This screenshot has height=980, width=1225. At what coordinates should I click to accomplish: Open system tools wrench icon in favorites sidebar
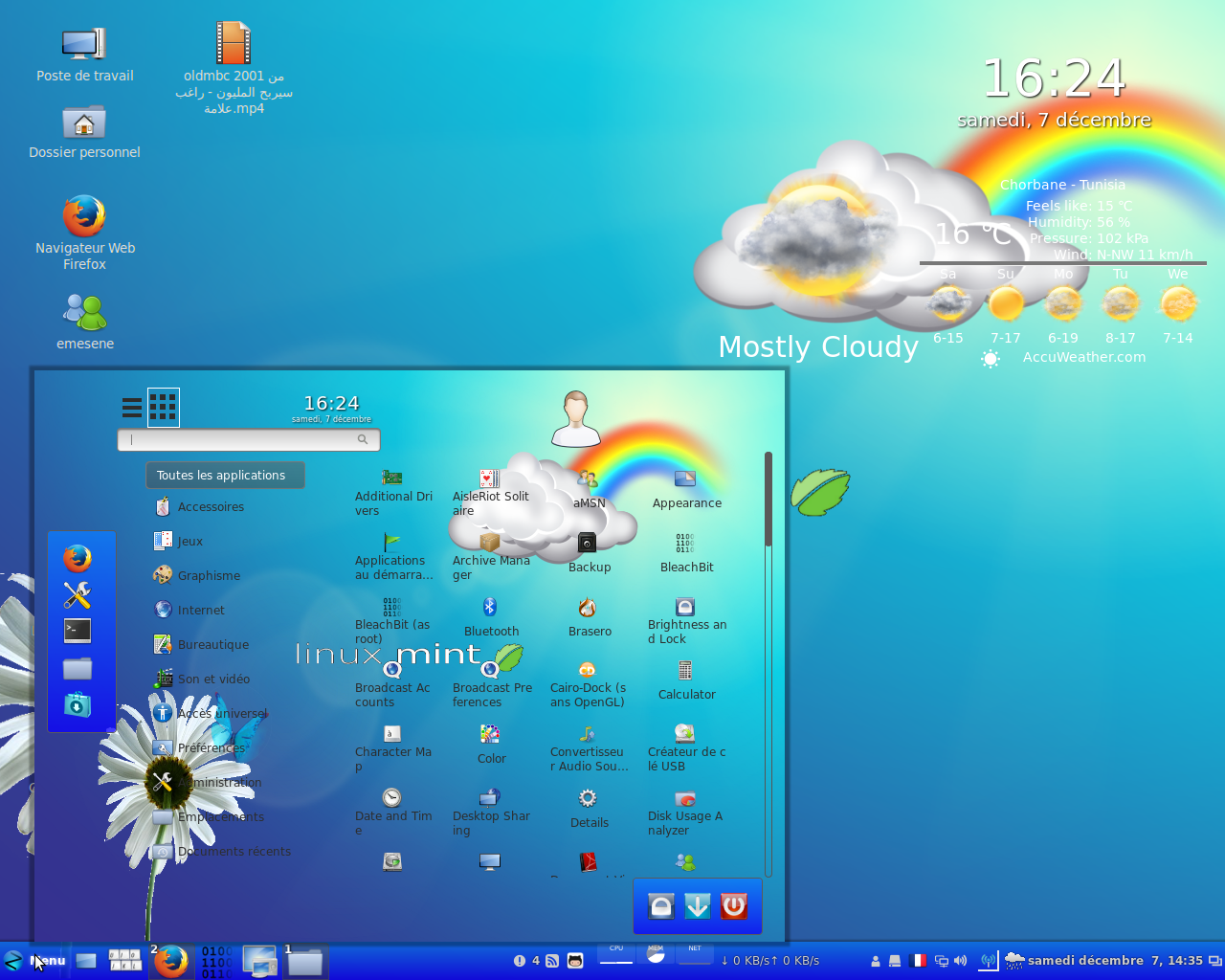point(78,594)
